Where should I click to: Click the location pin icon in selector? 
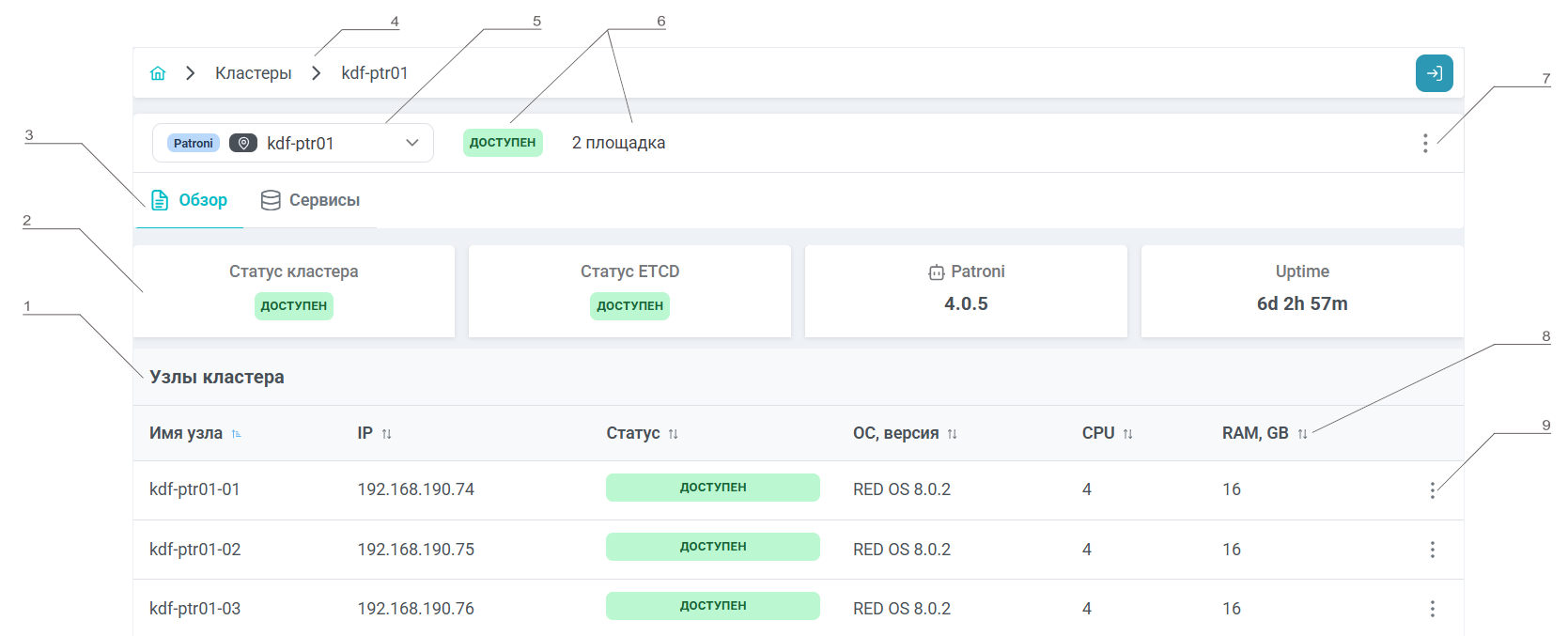tap(243, 143)
